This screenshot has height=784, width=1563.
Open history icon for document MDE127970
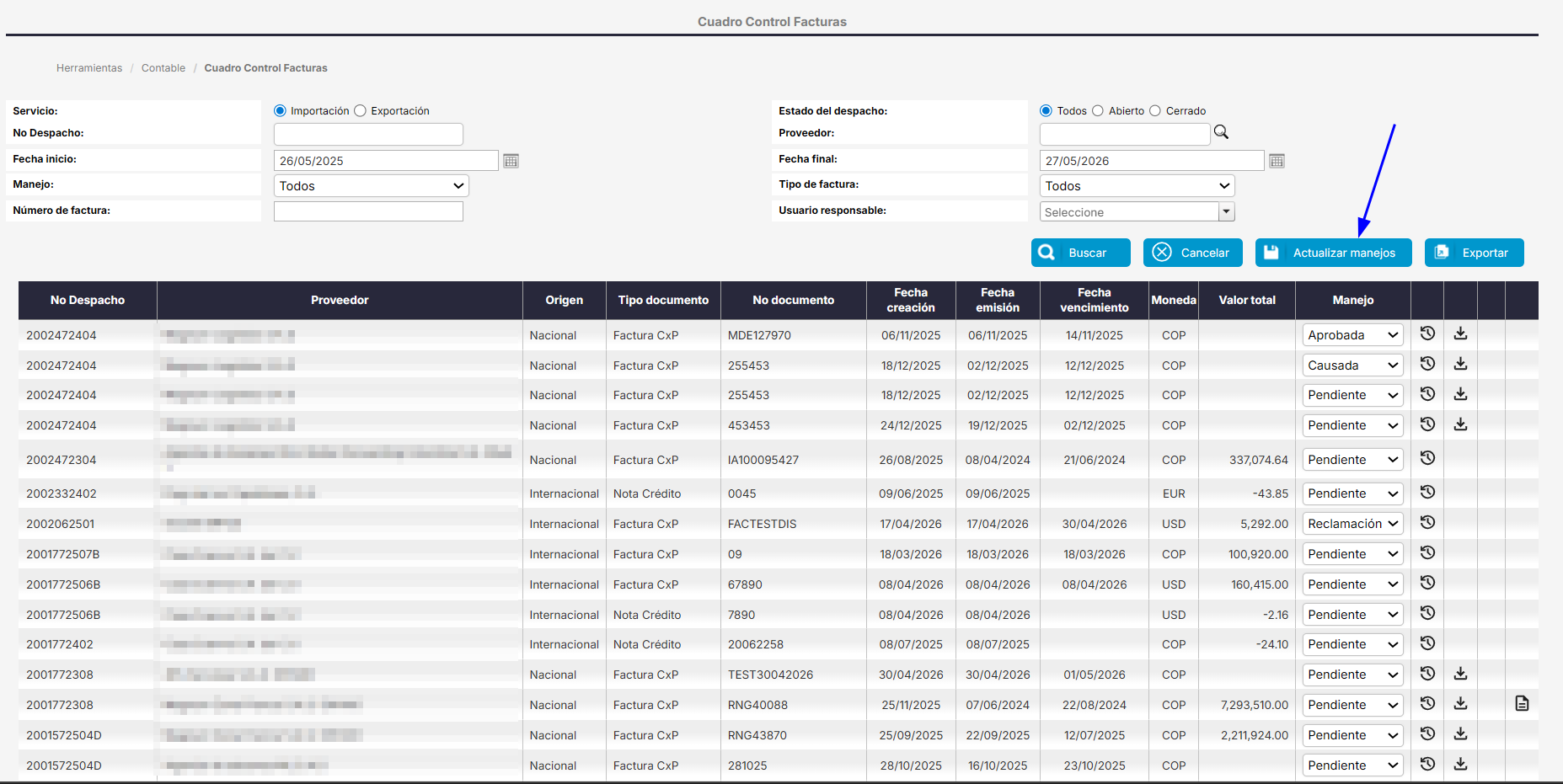click(1427, 333)
